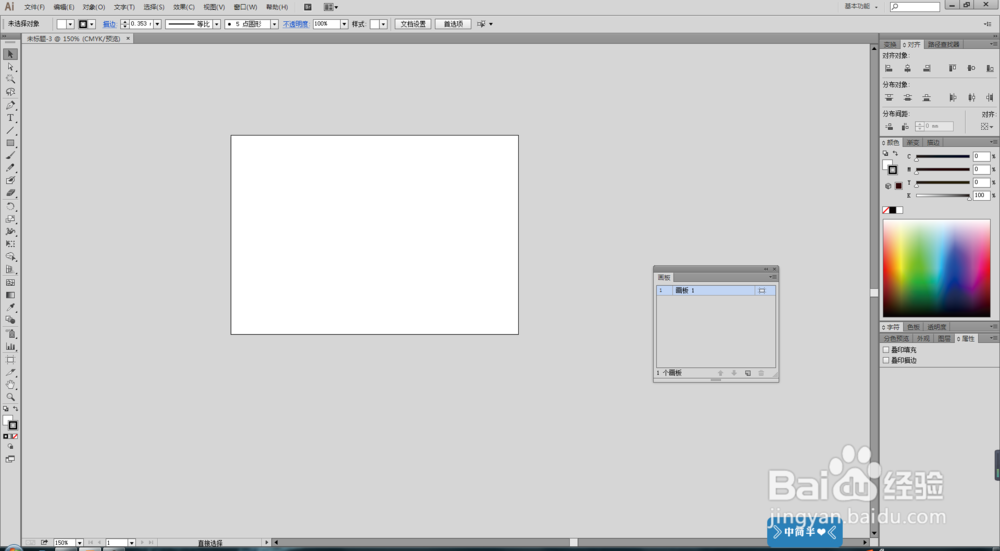This screenshot has height=551, width=1000.
Task: Open the fill color dropdown in control bar
Action: pyautogui.click(x=70, y=24)
